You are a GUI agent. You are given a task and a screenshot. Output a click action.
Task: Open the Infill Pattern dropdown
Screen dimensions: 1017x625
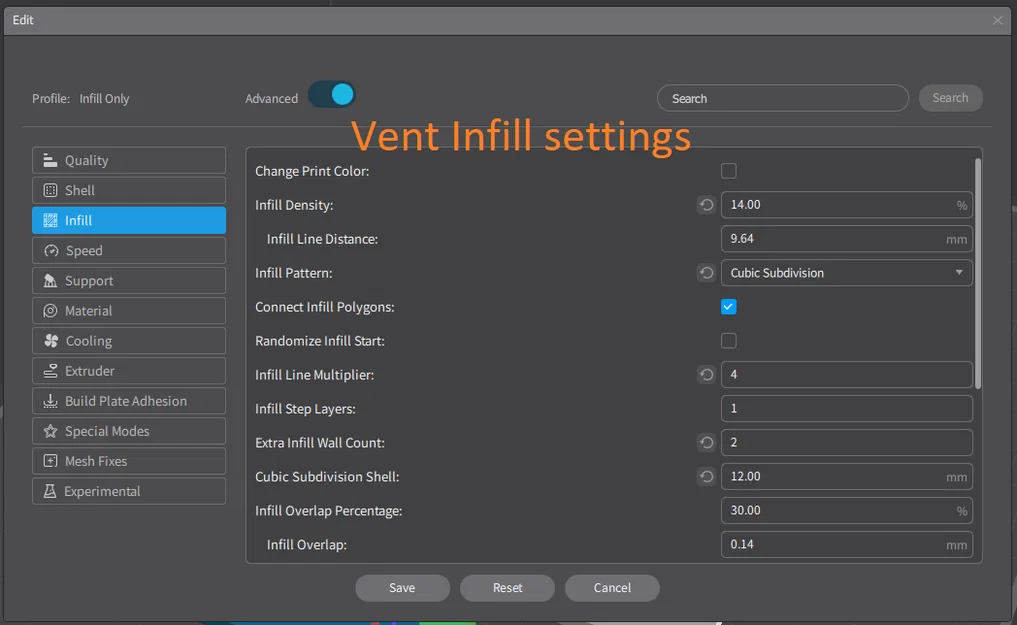pos(846,273)
